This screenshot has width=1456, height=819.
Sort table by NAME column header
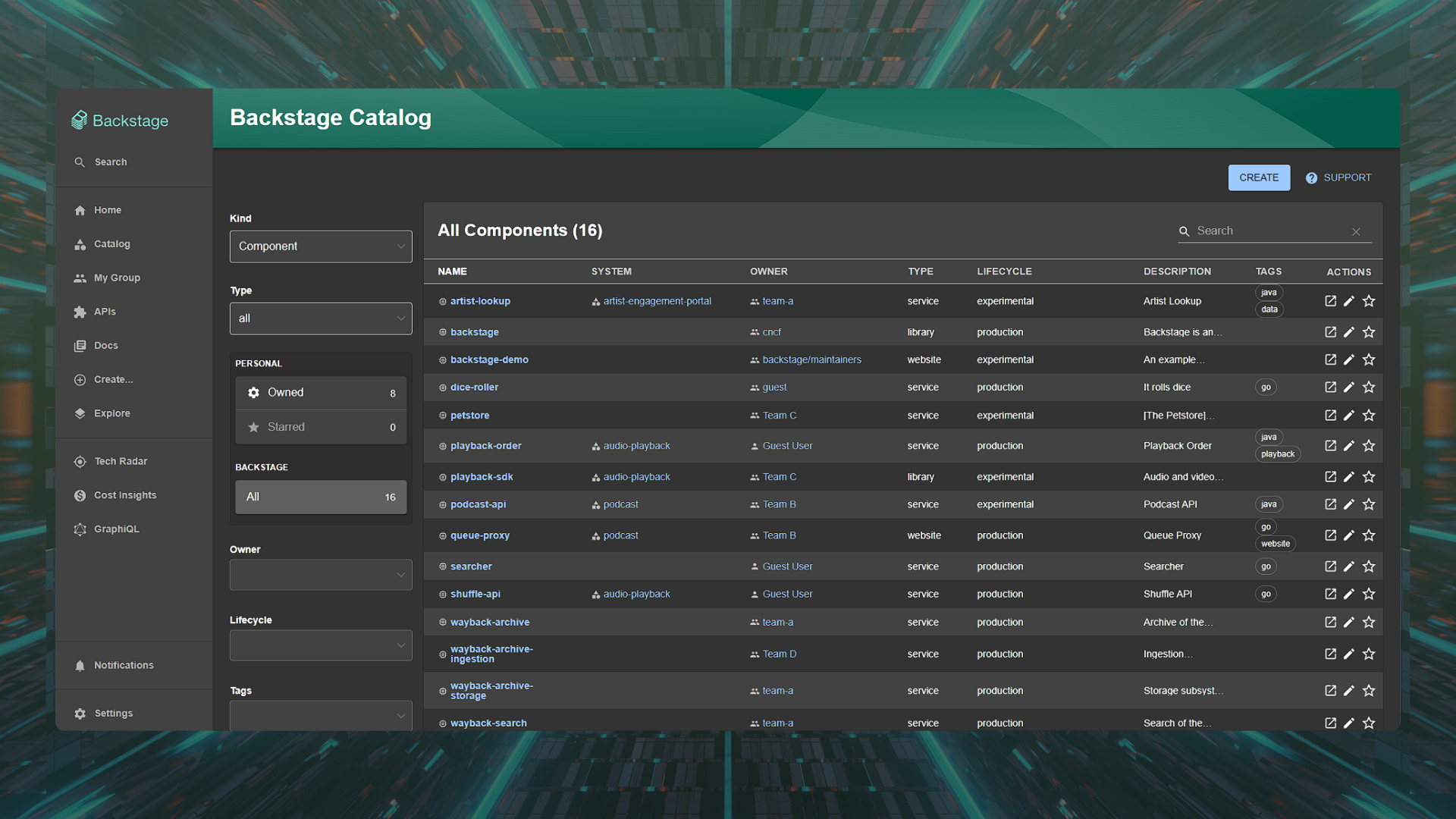coord(452,271)
